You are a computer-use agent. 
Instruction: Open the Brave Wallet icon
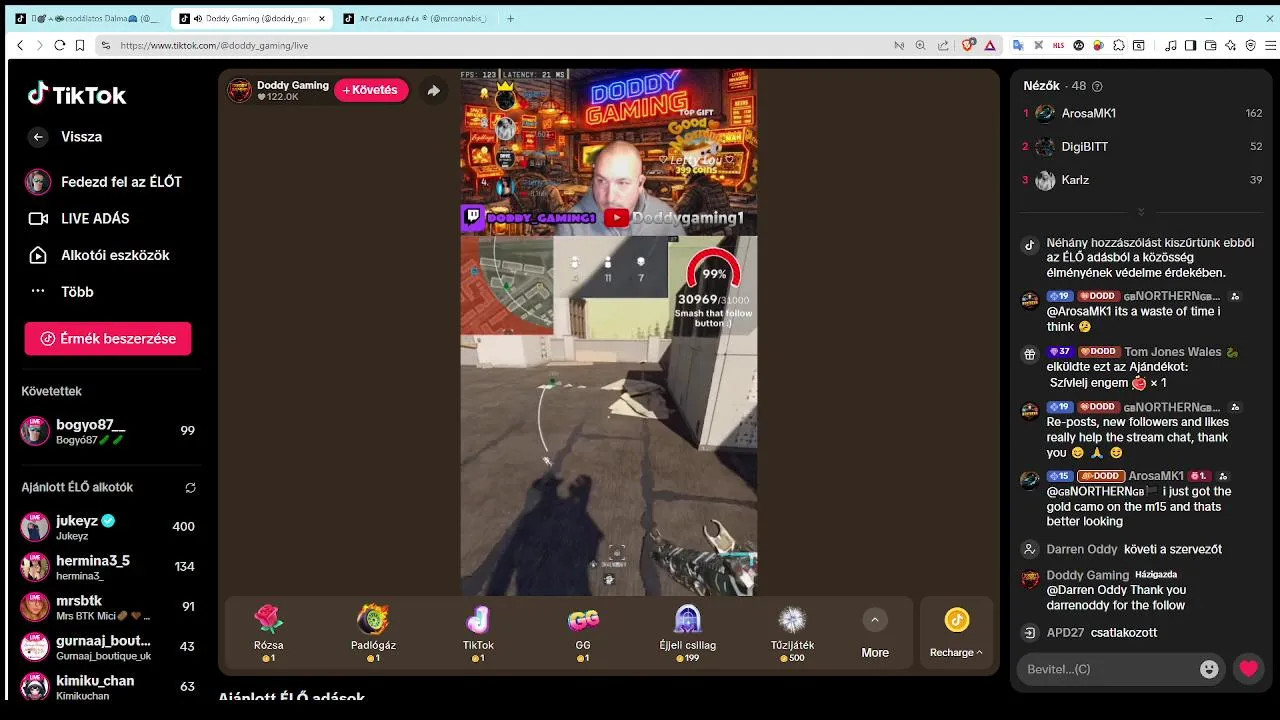pyautogui.click(x=1210, y=45)
